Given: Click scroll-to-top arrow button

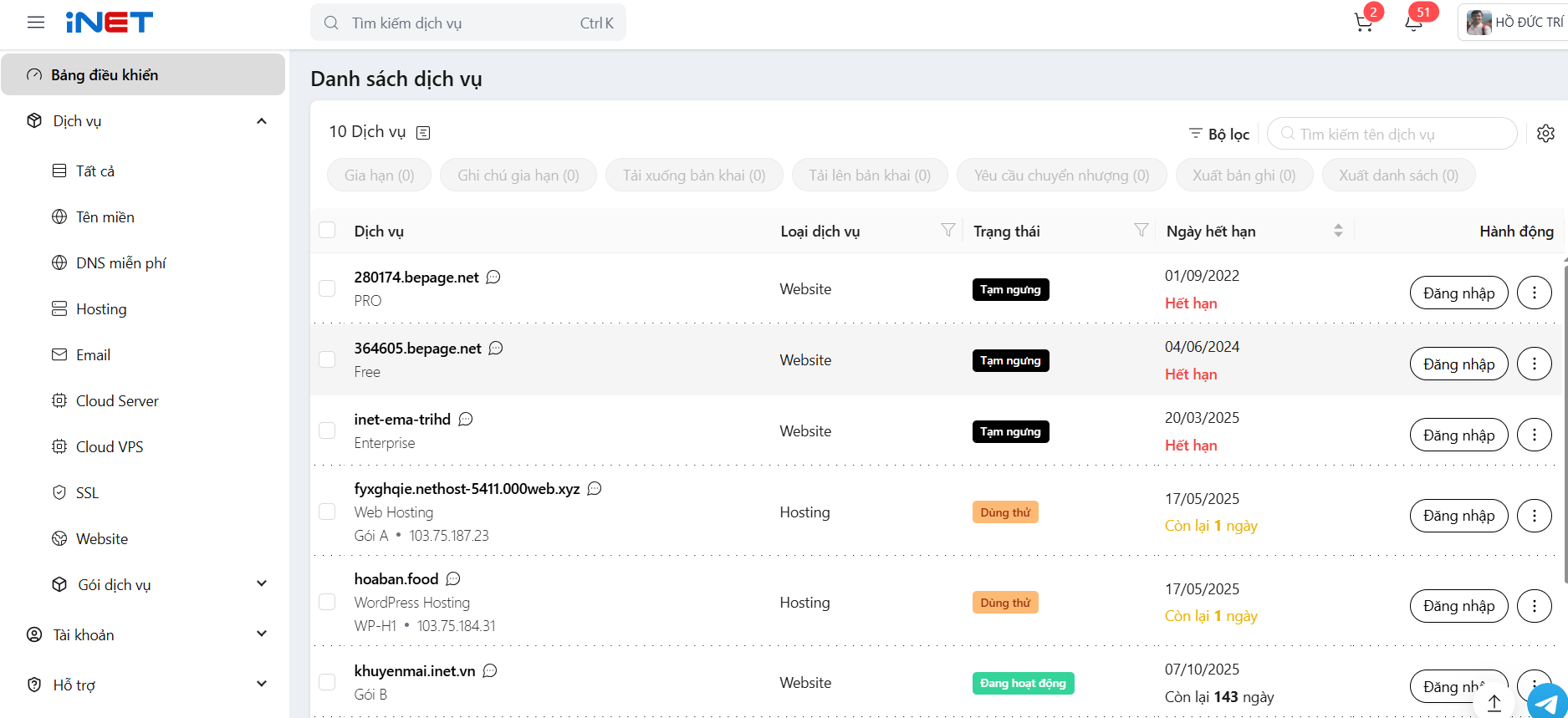Looking at the screenshot, I should coord(1494,703).
